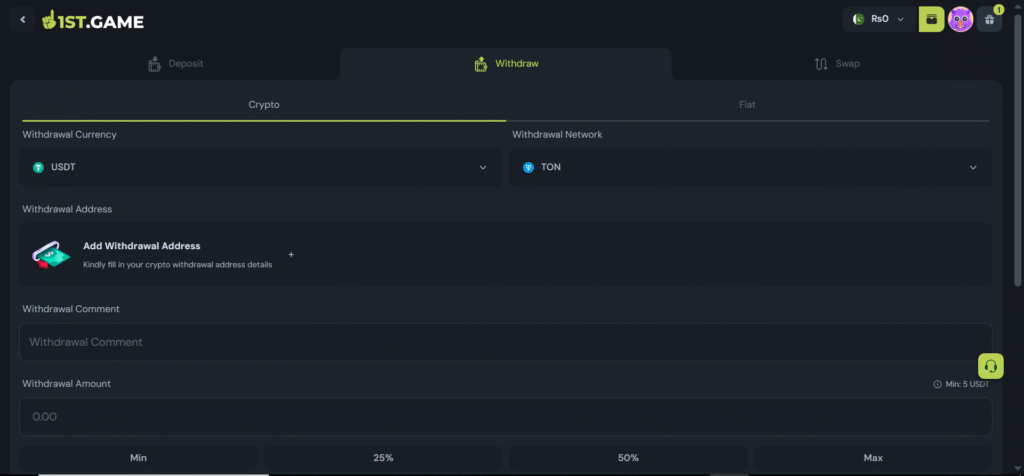Click the Withdrawal Amount input field
The height and width of the screenshot is (476, 1024).
505,416
